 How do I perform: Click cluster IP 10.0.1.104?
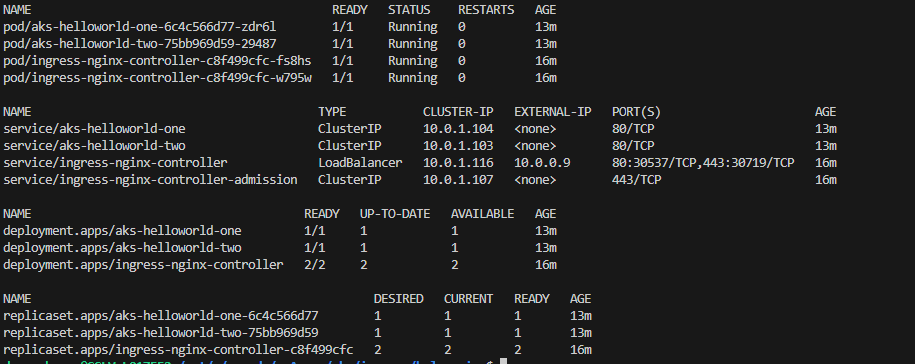458,128
